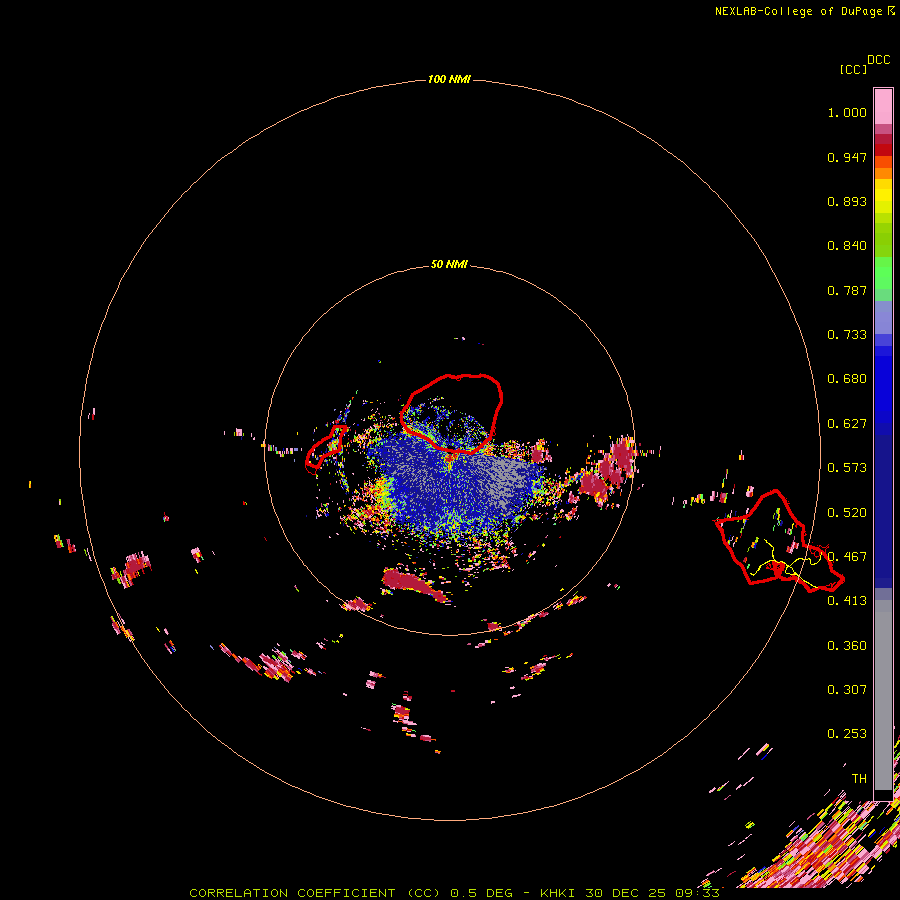Click the 0.520 value on color scale
Screen dimensions: 900x900
[847, 513]
